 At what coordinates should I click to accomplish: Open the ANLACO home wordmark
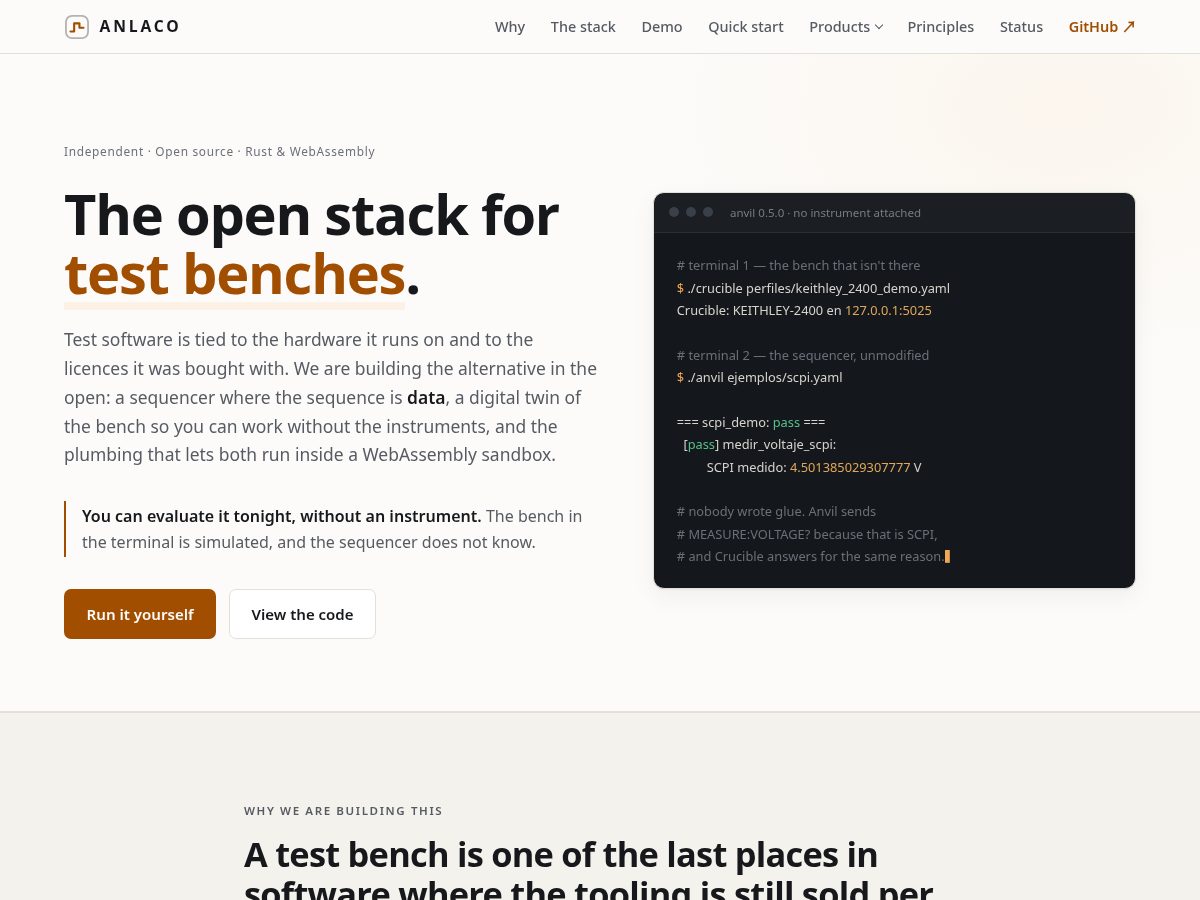point(140,27)
